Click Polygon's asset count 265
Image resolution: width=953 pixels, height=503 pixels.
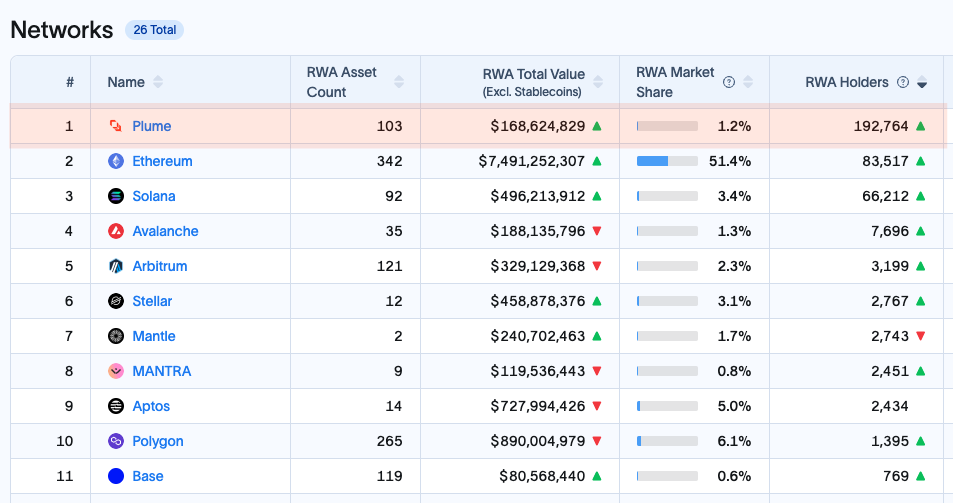[x=390, y=441]
